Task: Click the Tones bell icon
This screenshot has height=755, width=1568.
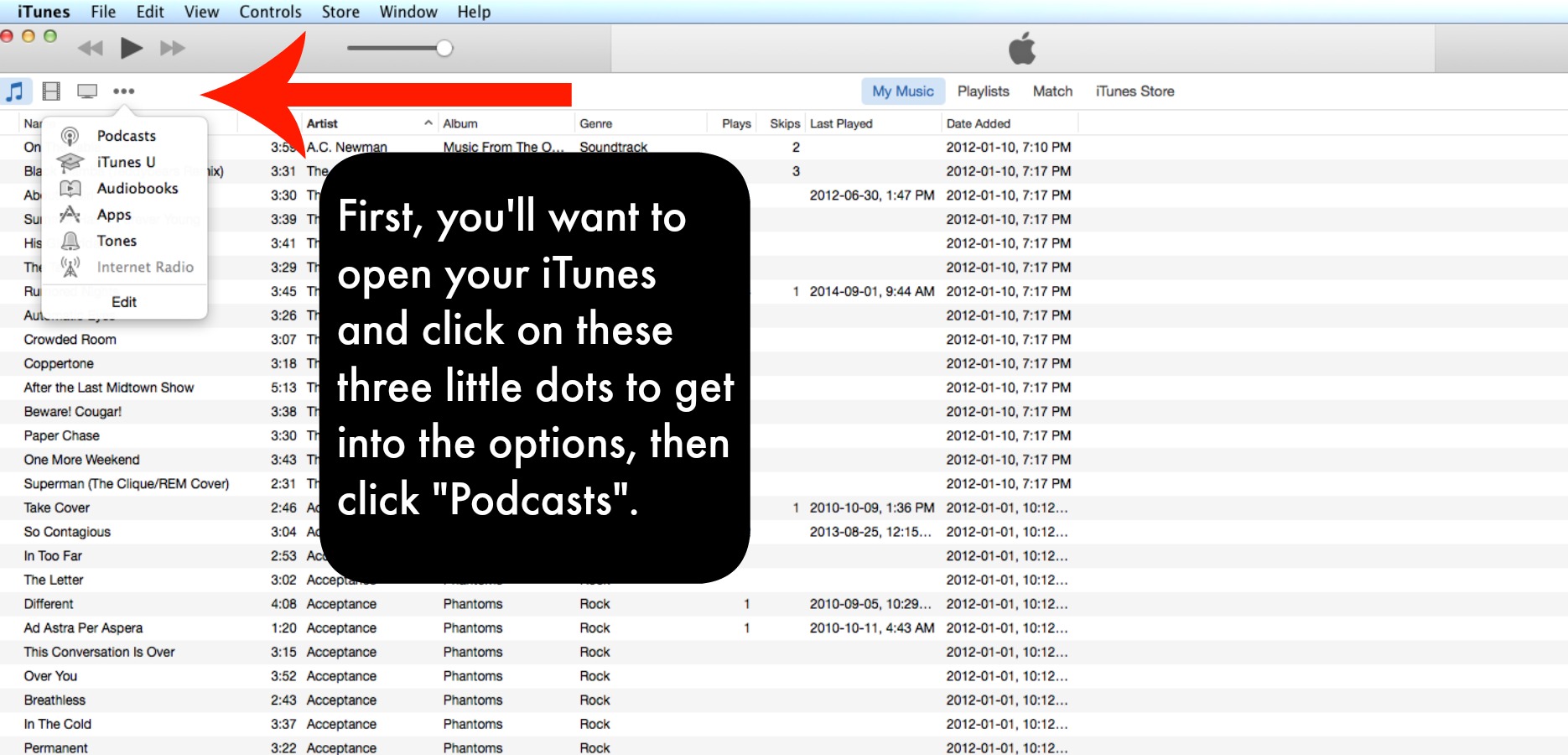Action: (x=70, y=241)
